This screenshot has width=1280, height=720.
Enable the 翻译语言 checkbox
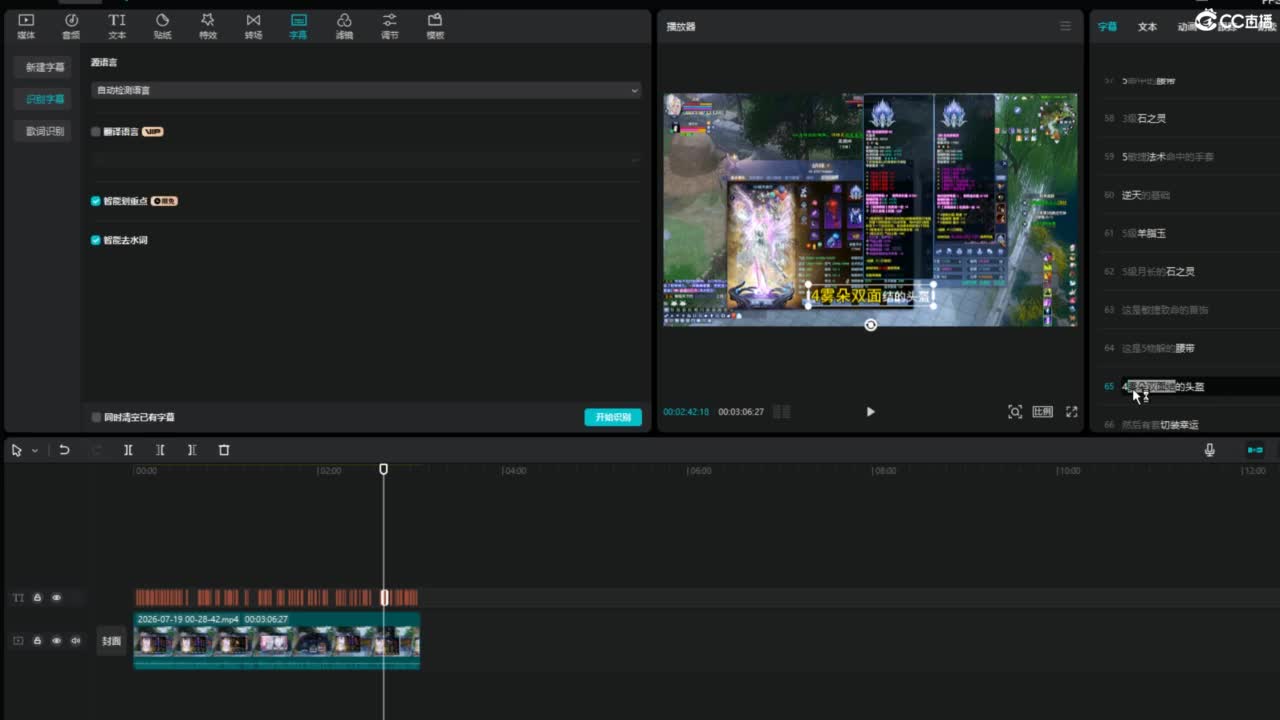pos(96,131)
